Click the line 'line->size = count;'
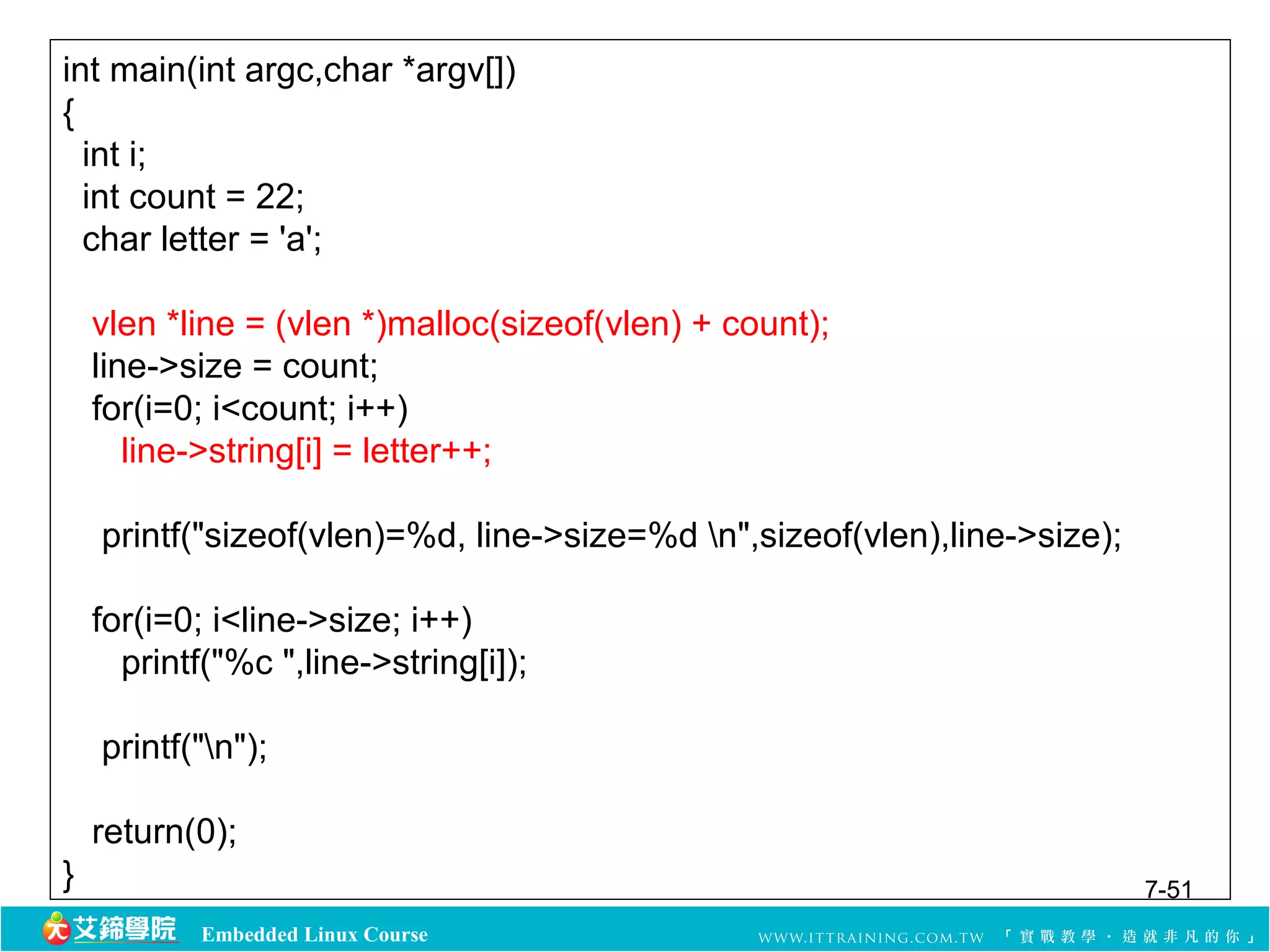This screenshot has width=1270, height=952. coord(234,366)
